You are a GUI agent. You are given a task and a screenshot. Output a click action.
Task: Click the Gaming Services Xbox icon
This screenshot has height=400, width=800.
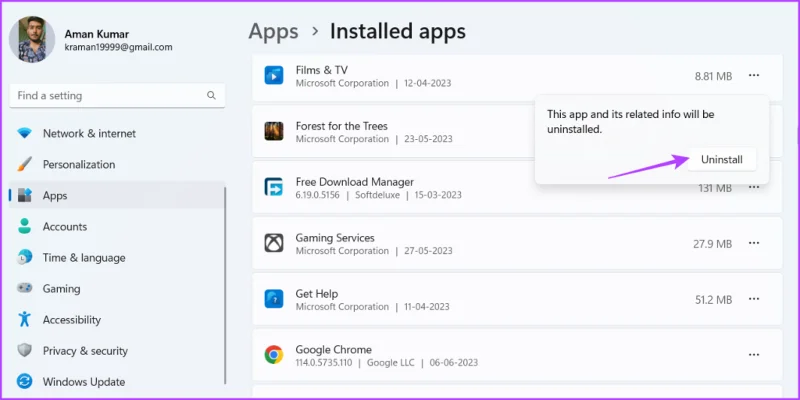pos(273,243)
